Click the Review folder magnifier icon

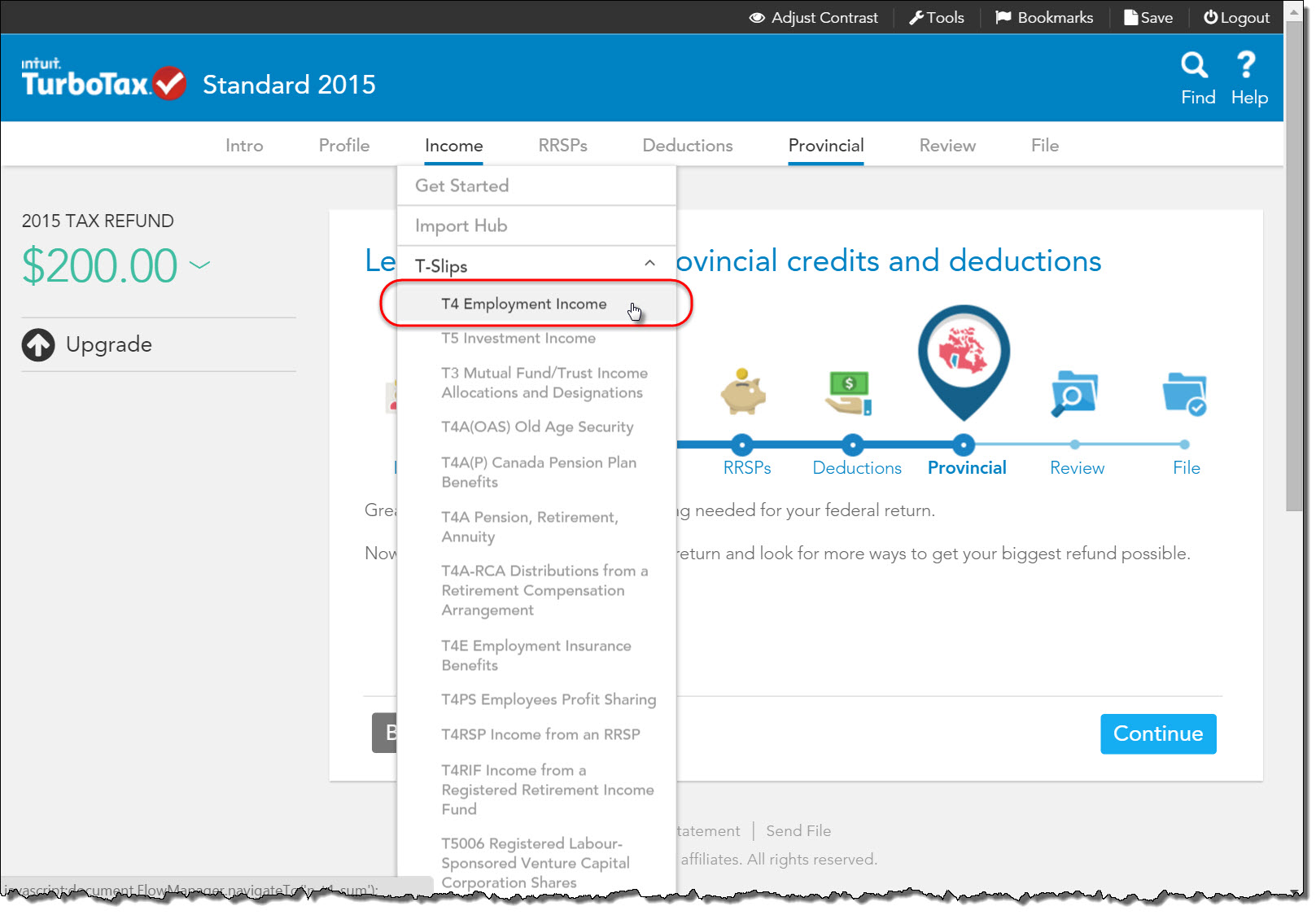1074,393
